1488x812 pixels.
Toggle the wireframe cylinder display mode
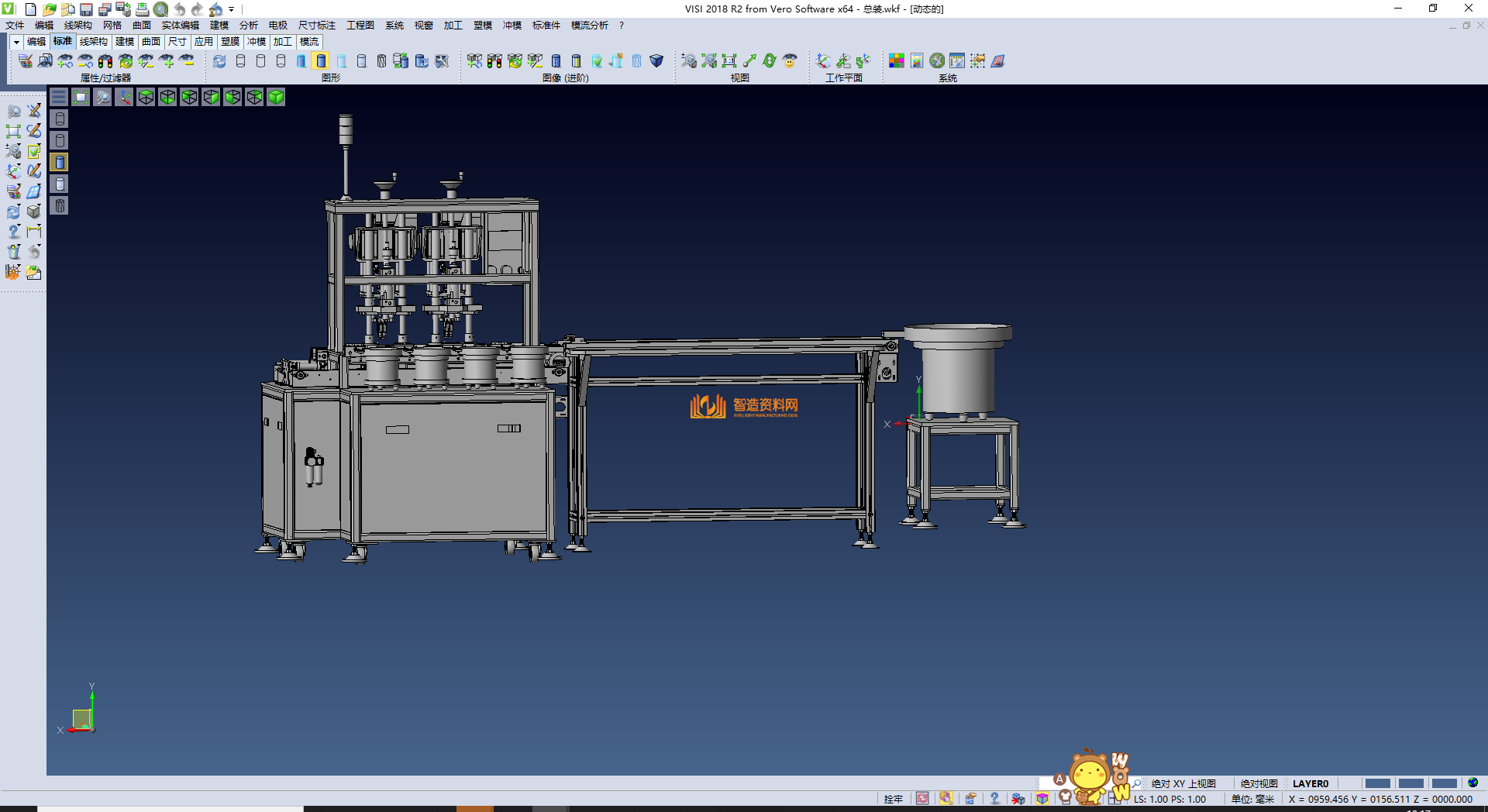click(x=240, y=60)
